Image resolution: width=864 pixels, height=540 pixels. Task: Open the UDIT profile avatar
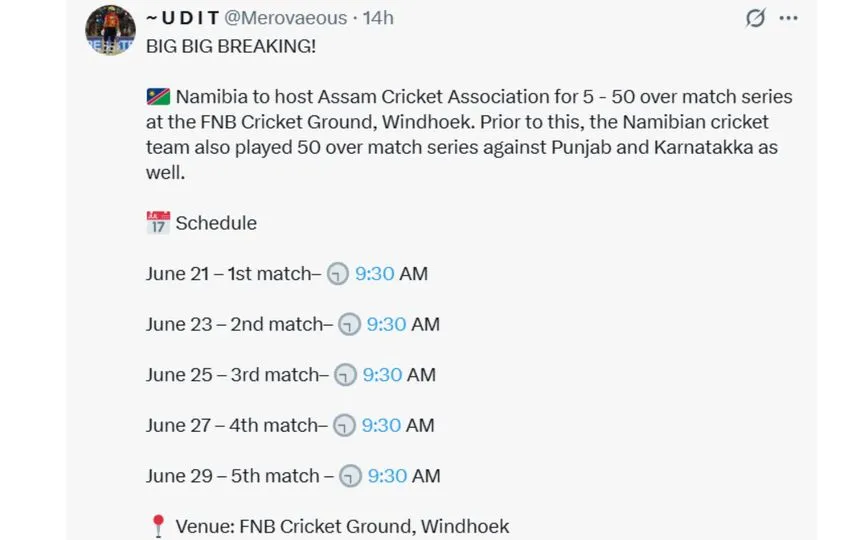[110, 30]
